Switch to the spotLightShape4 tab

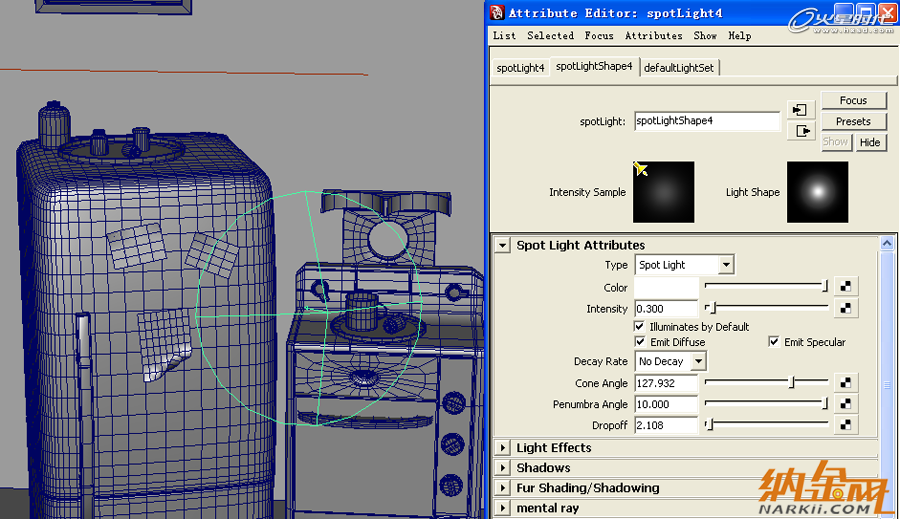(x=594, y=66)
